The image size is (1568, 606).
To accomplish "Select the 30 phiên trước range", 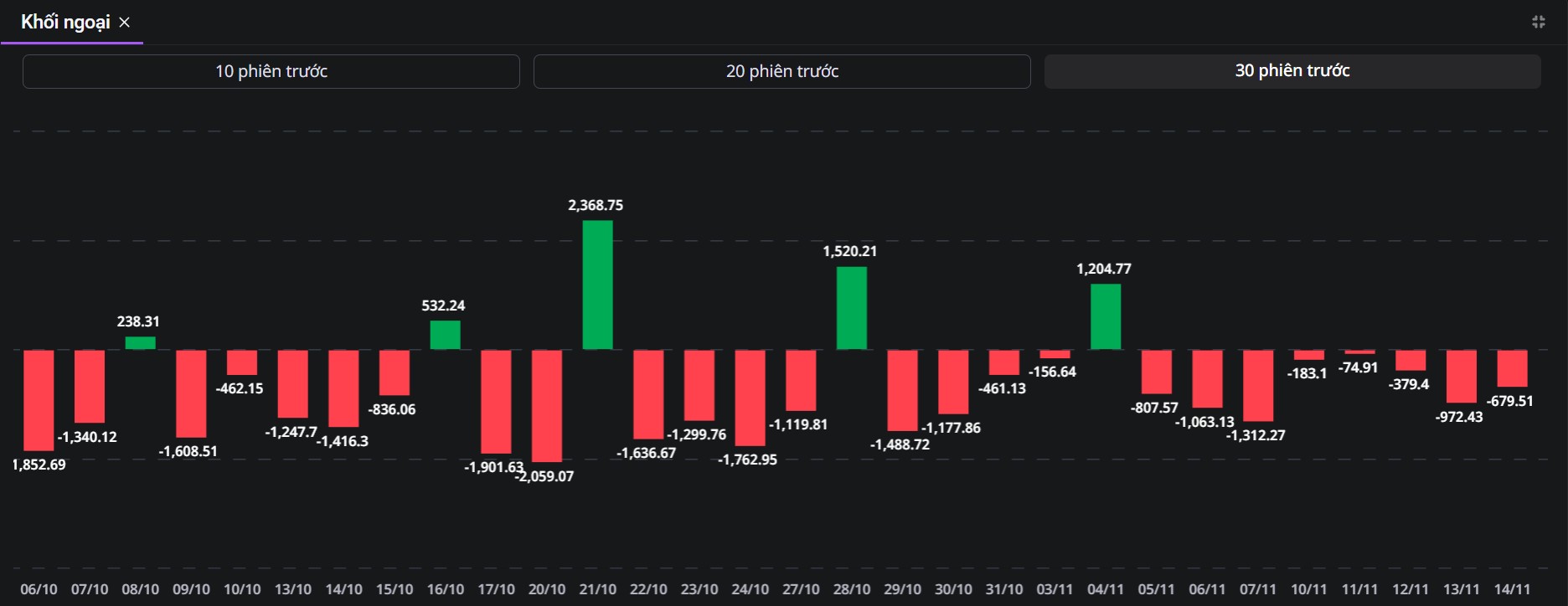I will (x=1292, y=71).
